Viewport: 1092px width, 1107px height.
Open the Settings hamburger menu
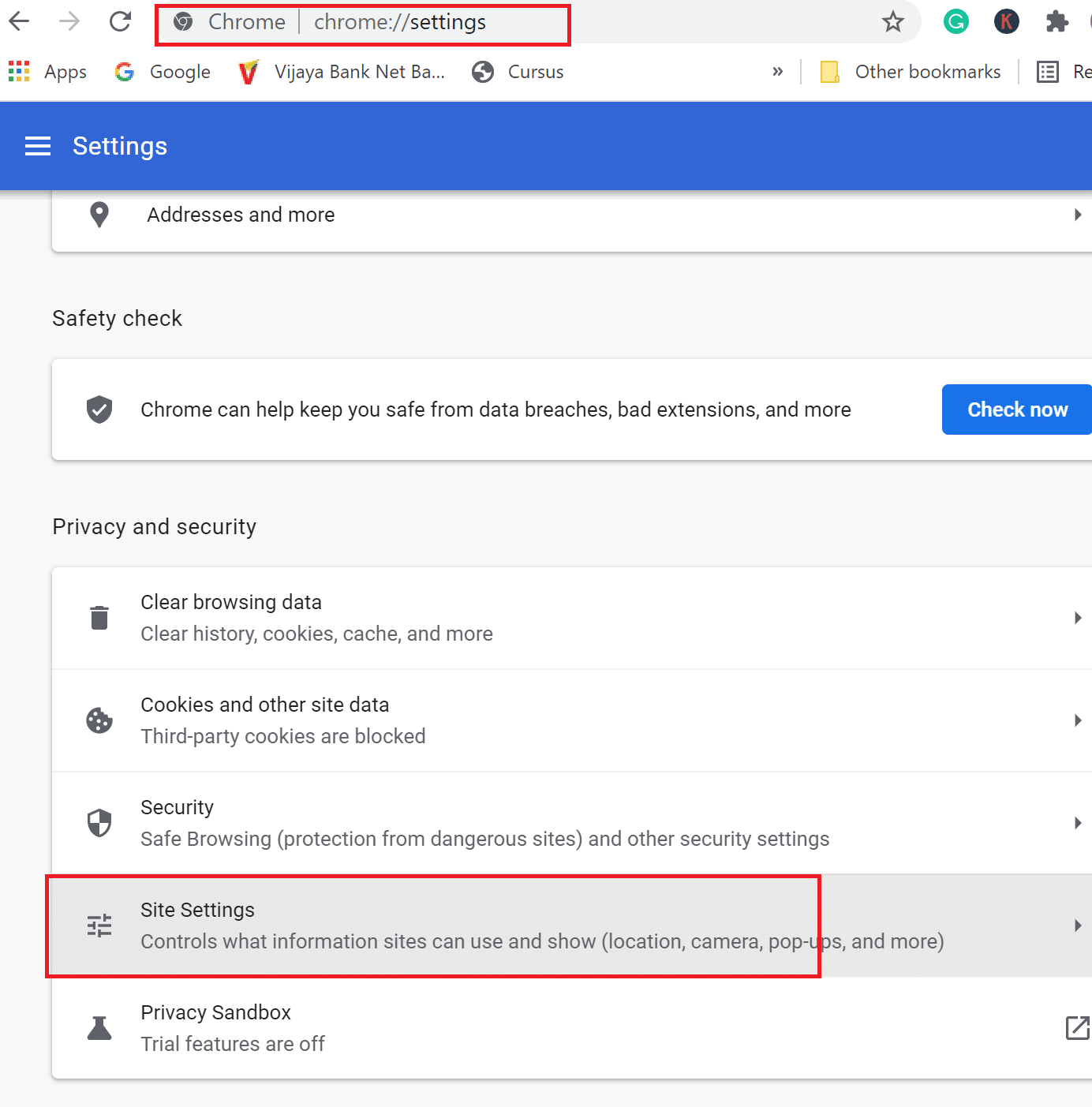coord(38,146)
